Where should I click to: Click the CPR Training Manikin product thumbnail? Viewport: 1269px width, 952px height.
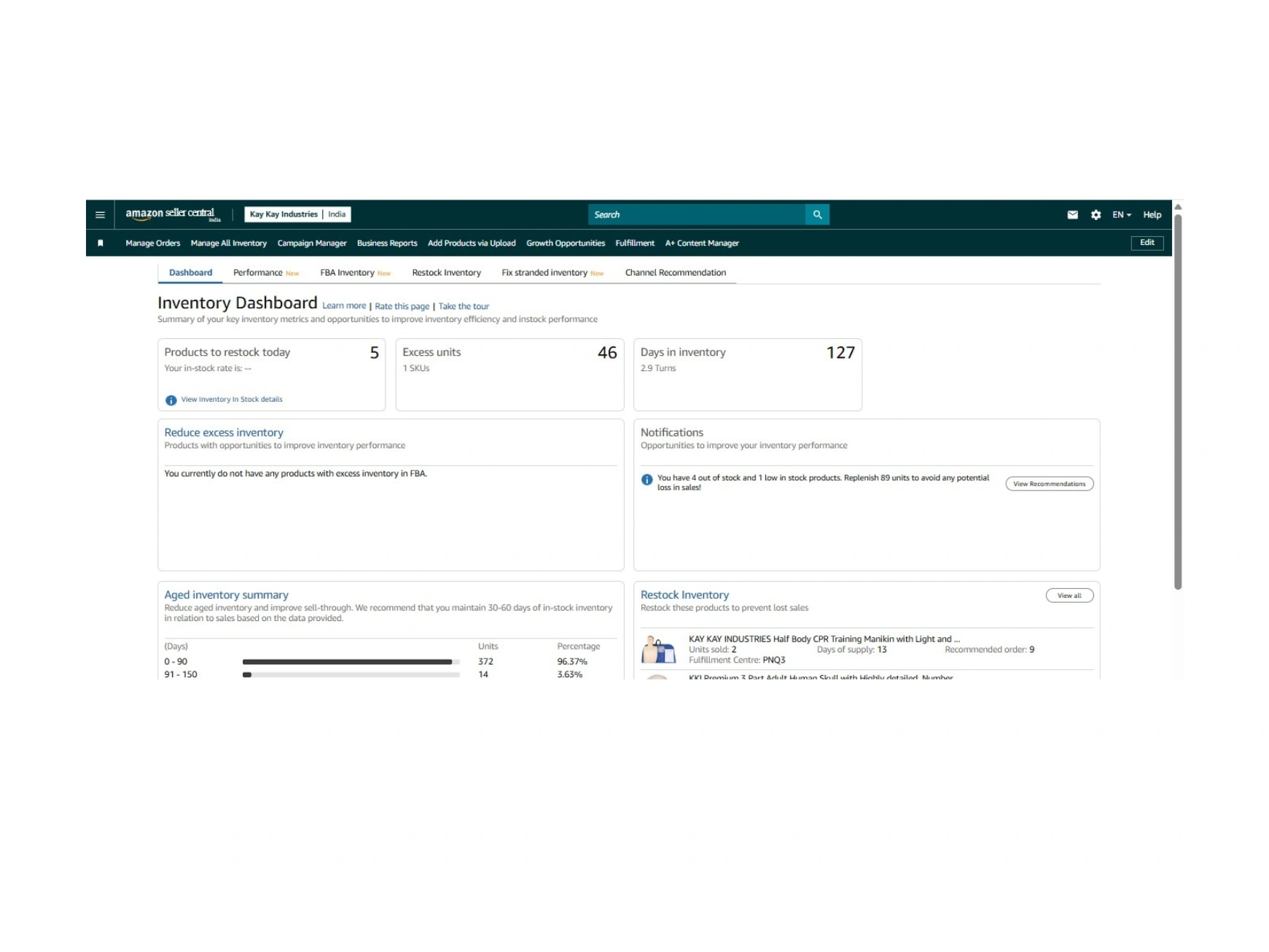tap(659, 649)
